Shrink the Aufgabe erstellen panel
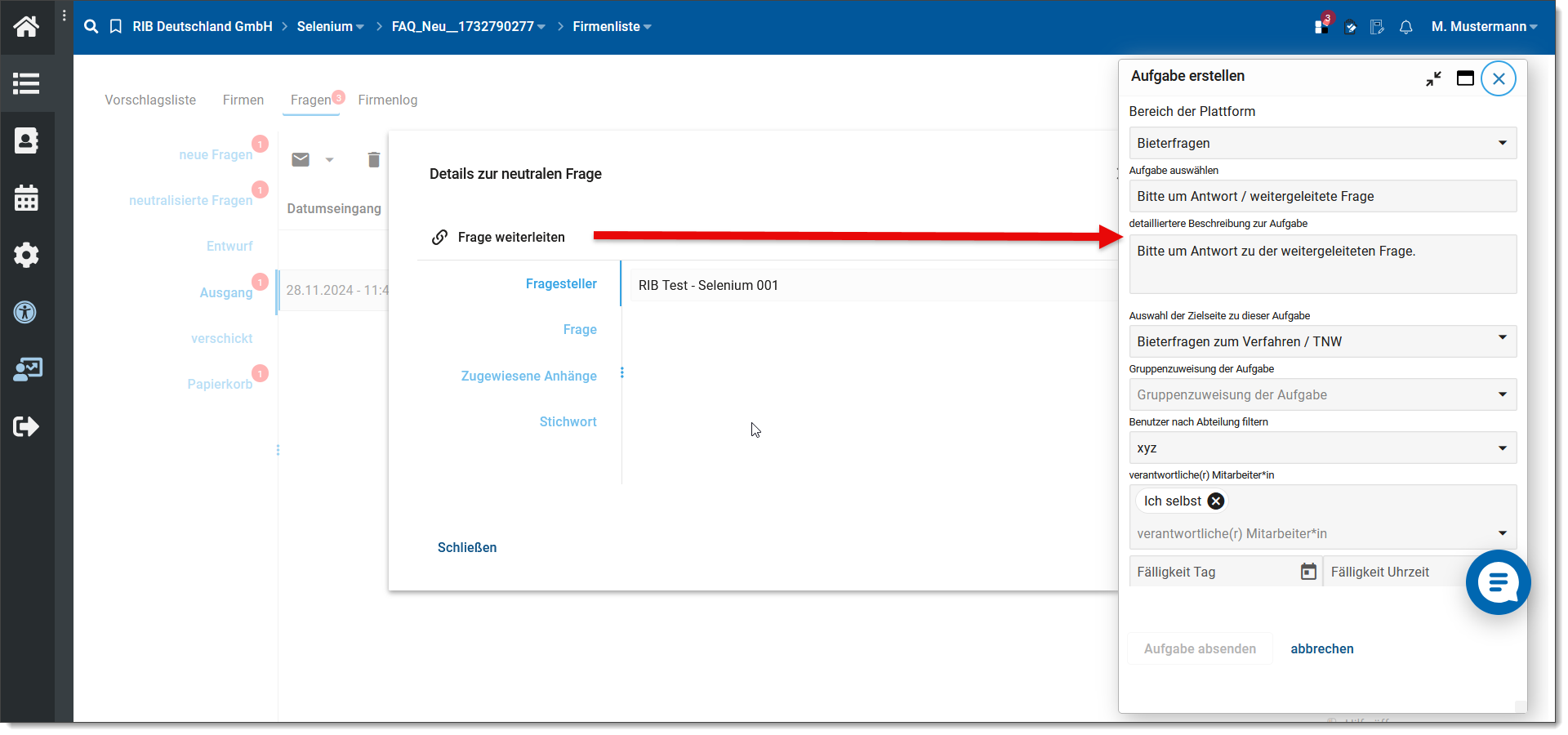This screenshot has width=1568, height=735. (1433, 78)
